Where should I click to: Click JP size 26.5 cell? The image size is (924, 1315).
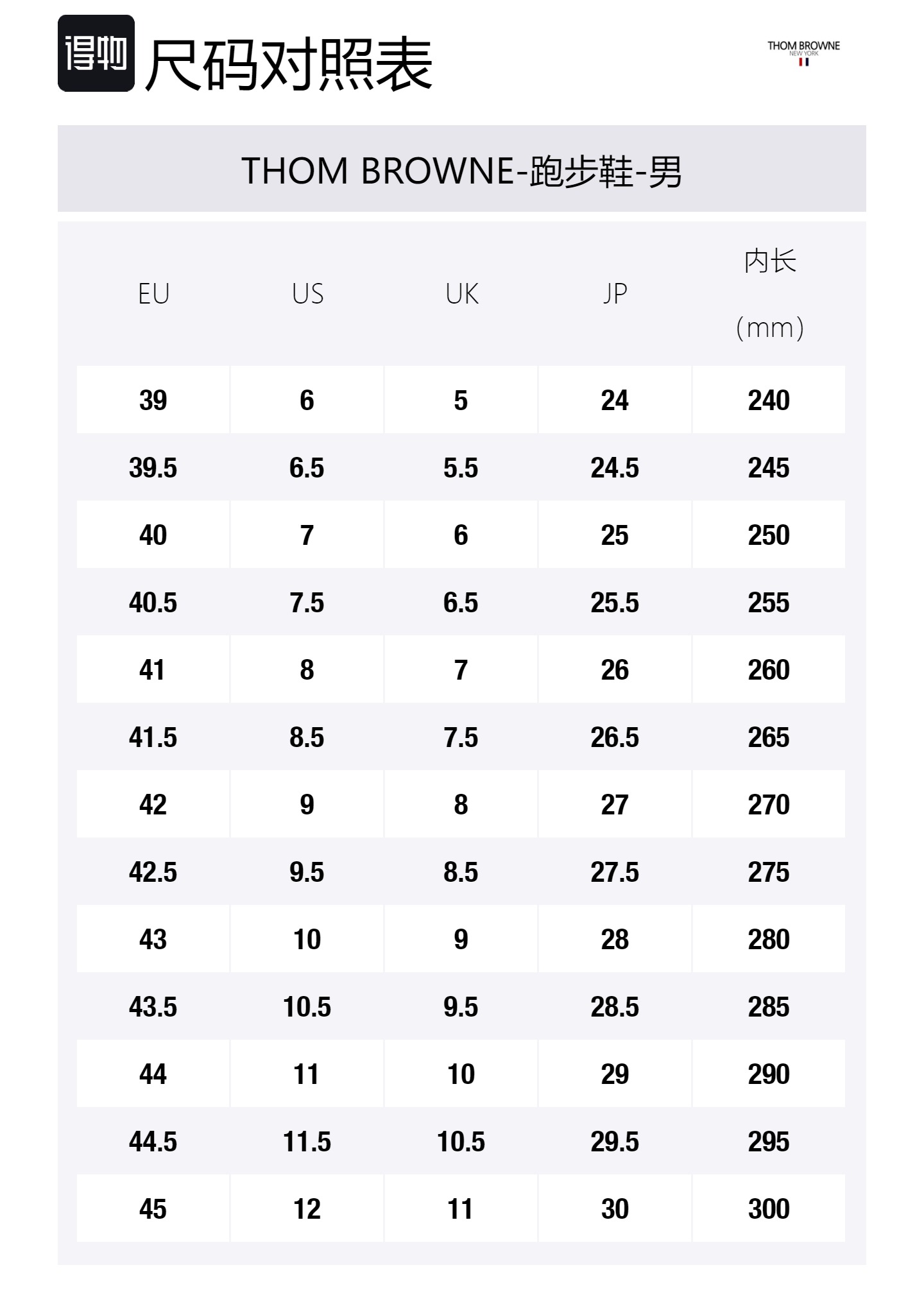(615, 737)
